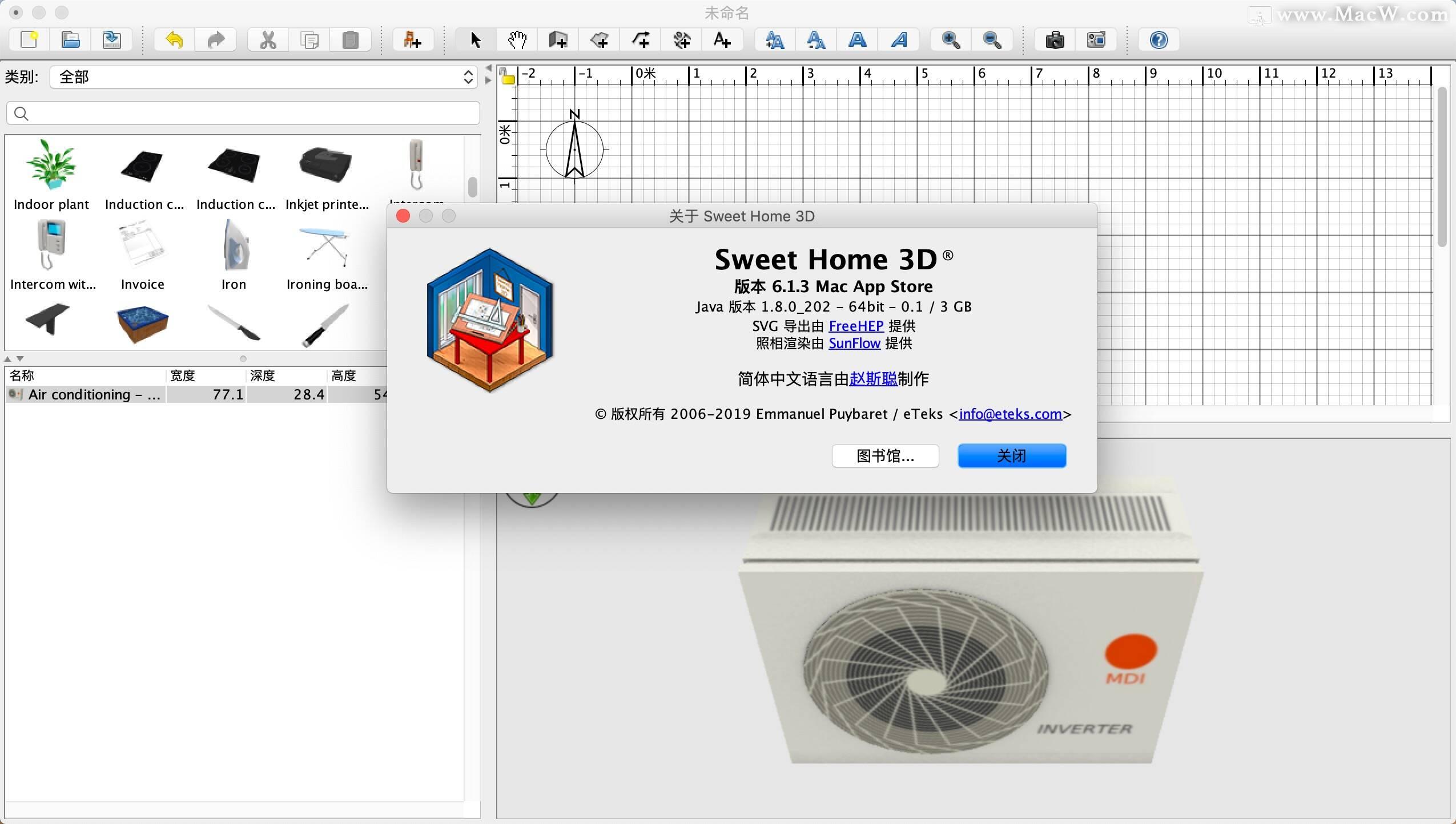This screenshot has width=1456, height=824.
Task: Click the 关闭 close dialog button
Action: 1013,455
